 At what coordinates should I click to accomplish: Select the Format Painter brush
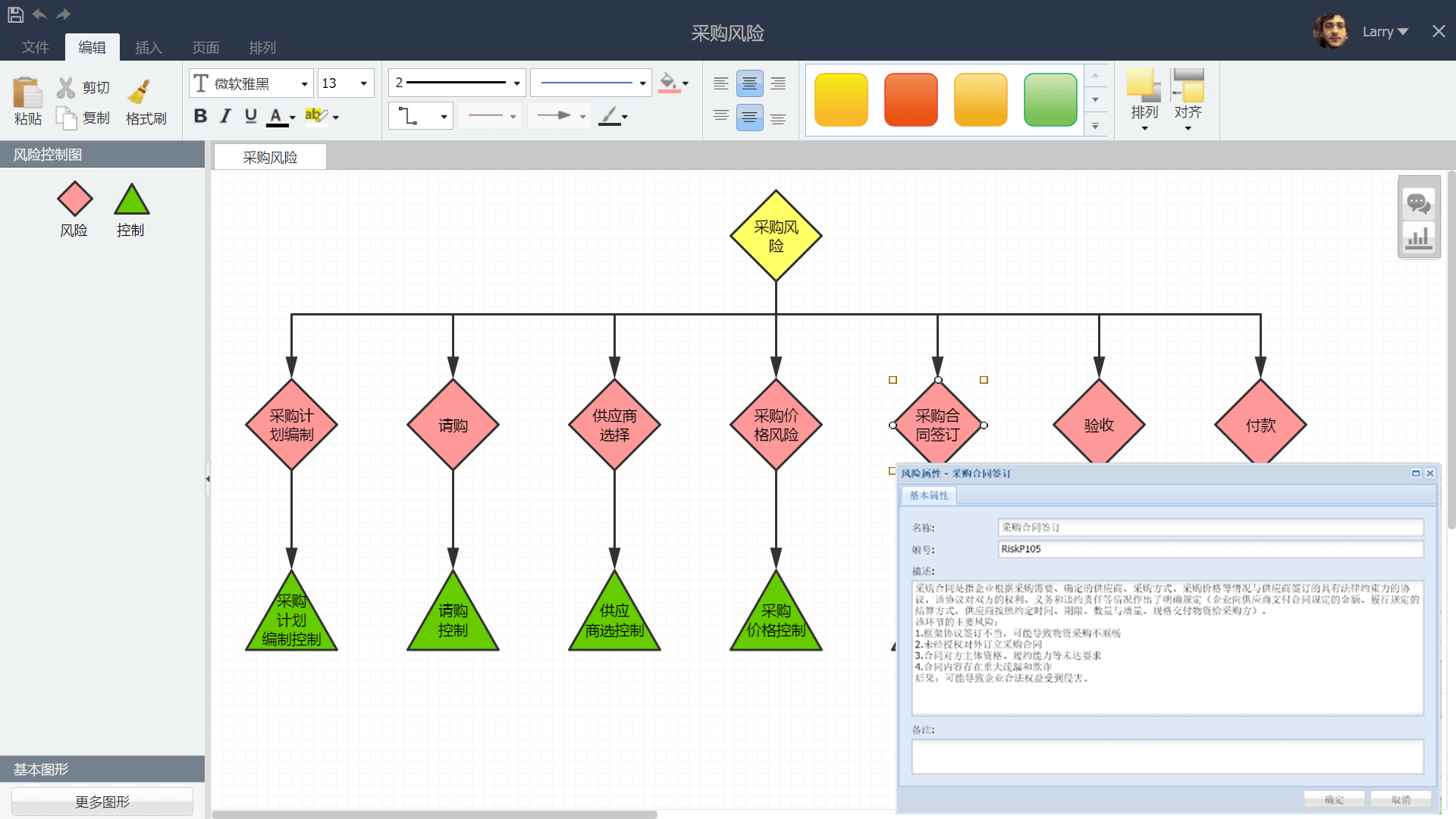pos(139,93)
